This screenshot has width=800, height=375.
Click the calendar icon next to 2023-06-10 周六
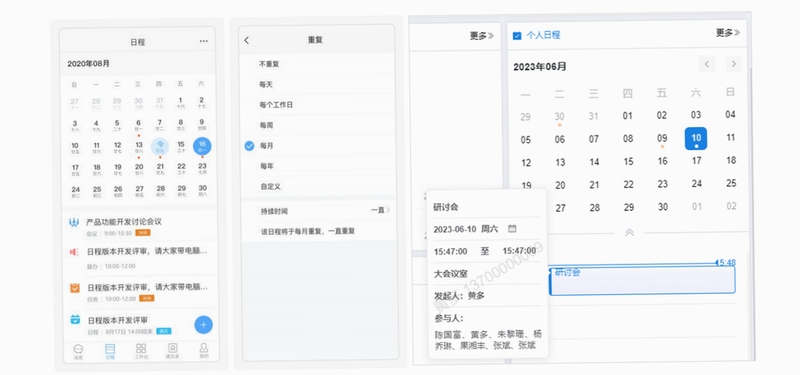coord(512,229)
